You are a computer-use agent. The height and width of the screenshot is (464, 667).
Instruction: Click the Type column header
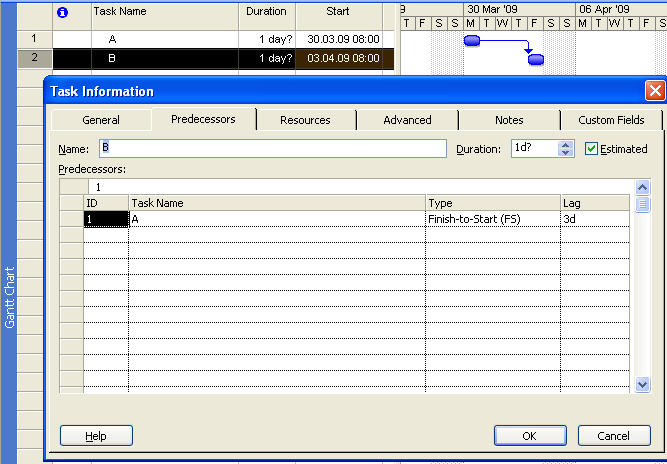coord(493,203)
